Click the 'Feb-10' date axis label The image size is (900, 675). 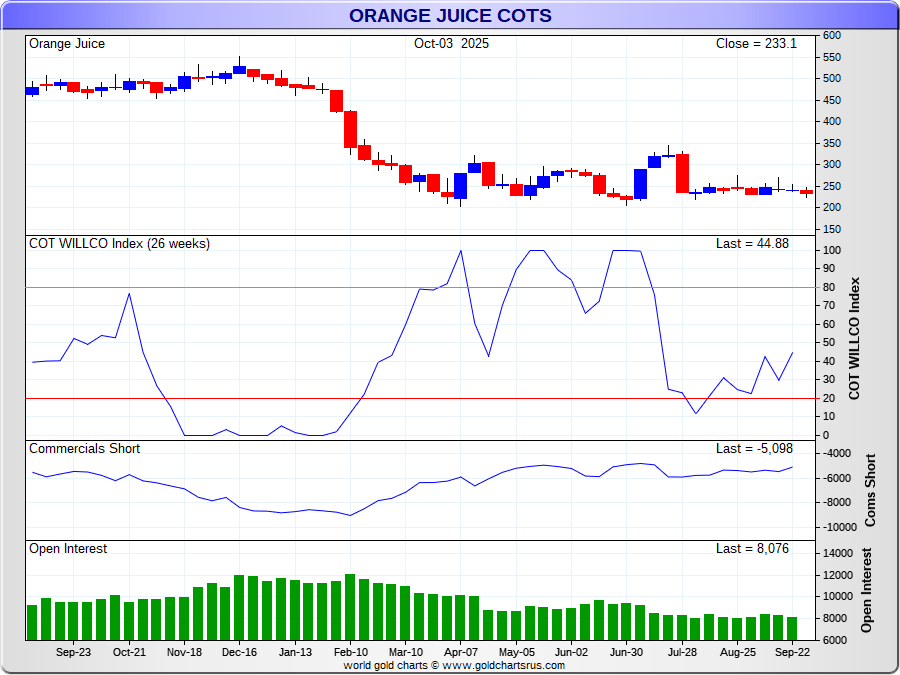click(350, 653)
